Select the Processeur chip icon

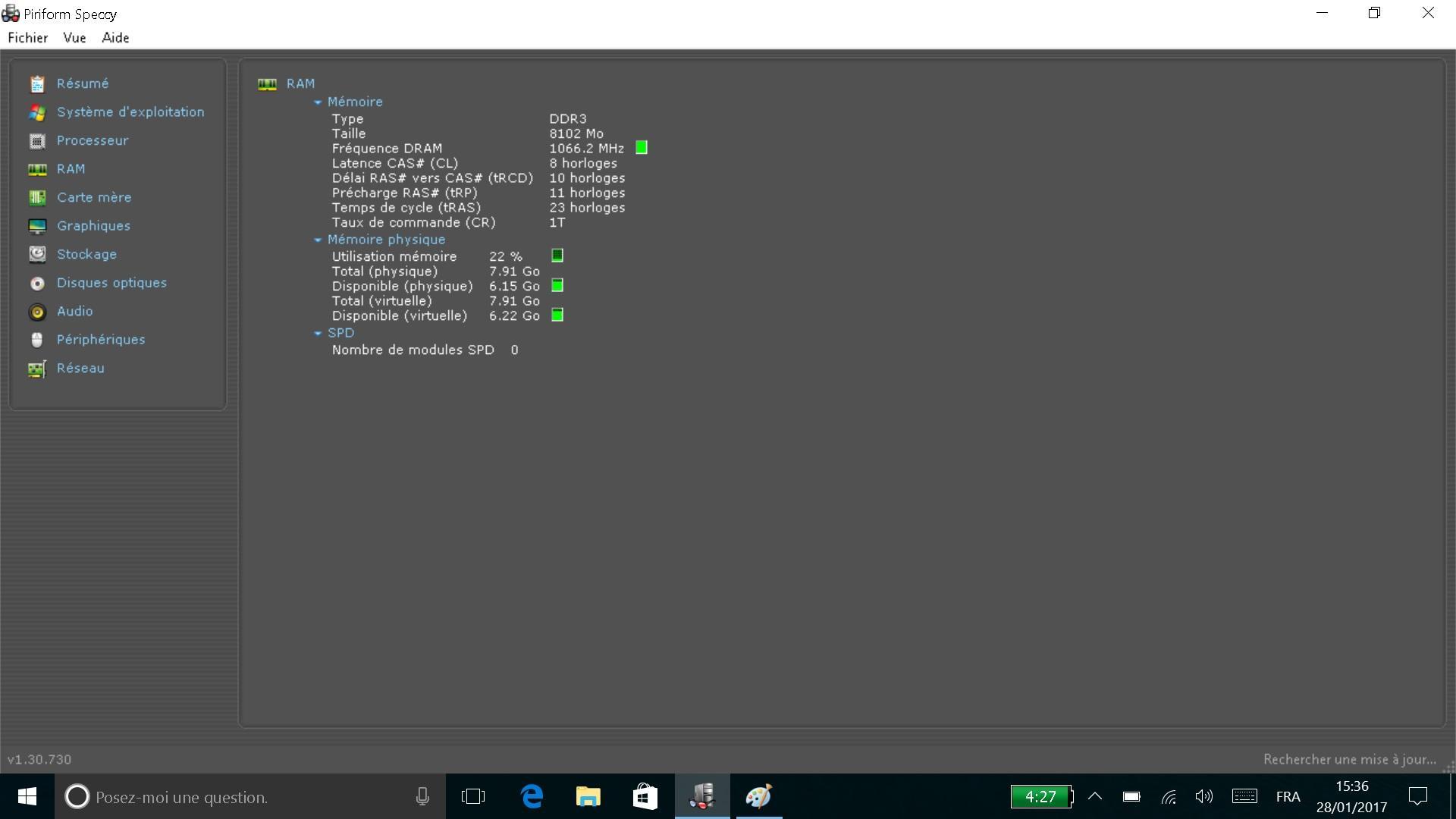[37, 141]
